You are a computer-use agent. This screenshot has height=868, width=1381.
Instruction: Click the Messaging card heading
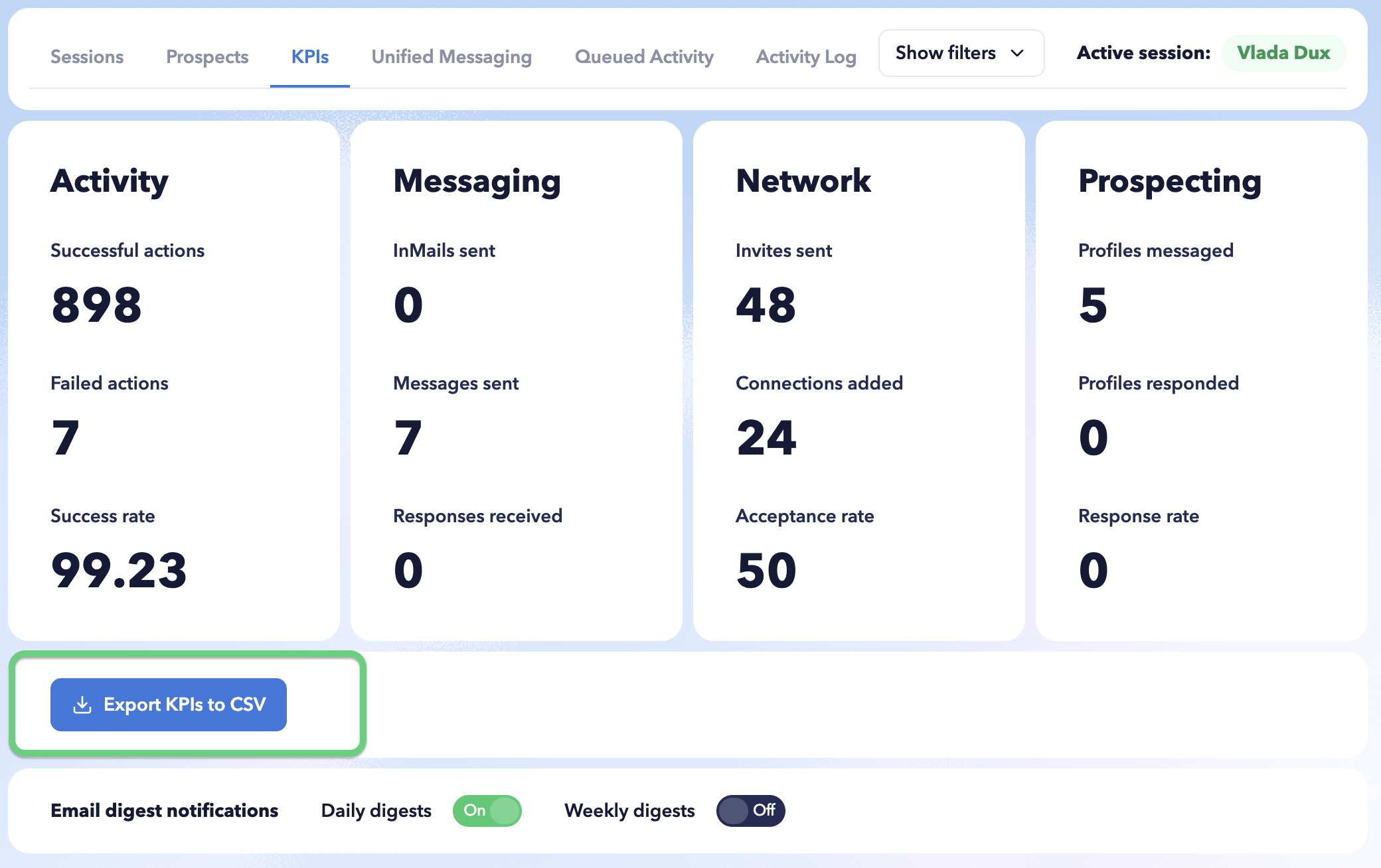tap(477, 182)
